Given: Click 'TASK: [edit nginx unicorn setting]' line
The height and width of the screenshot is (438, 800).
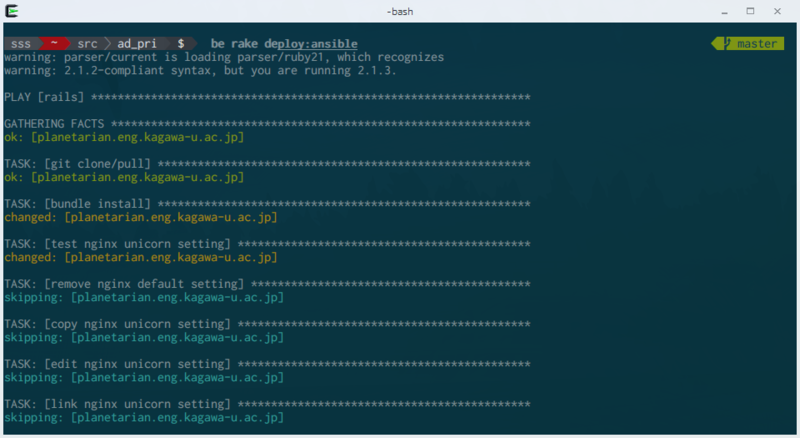Looking at the screenshot, I should click(x=267, y=364).
